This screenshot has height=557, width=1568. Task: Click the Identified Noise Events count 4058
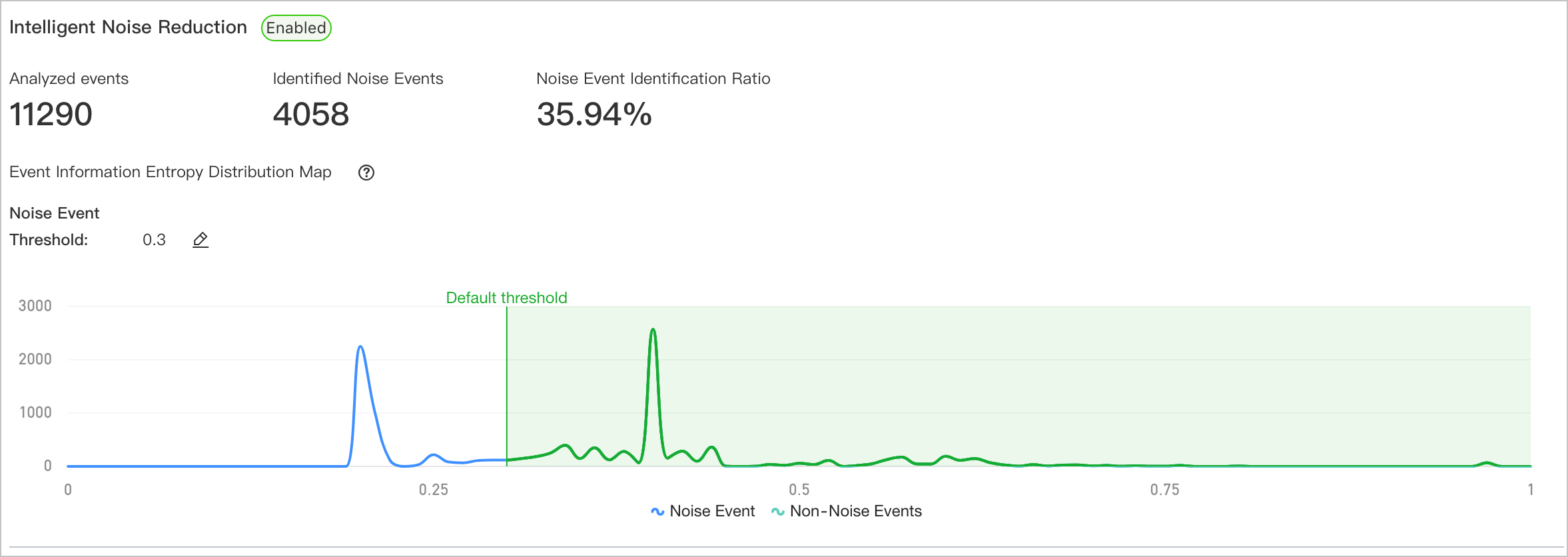pyautogui.click(x=310, y=115)
